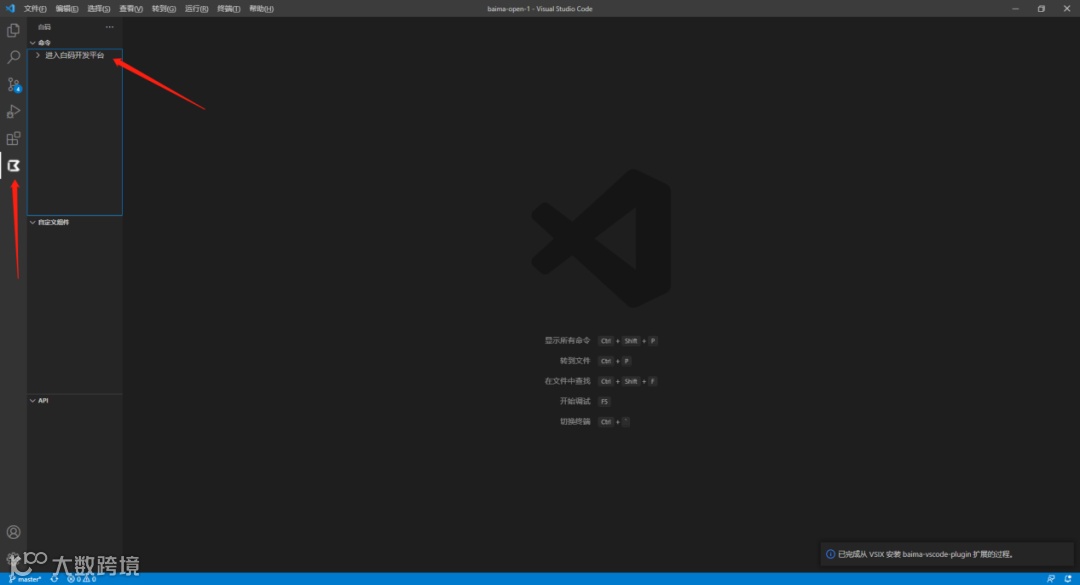Open the Run and Debug view
1080x585 pixels.
pyautogui.click(x=13, y=111)
